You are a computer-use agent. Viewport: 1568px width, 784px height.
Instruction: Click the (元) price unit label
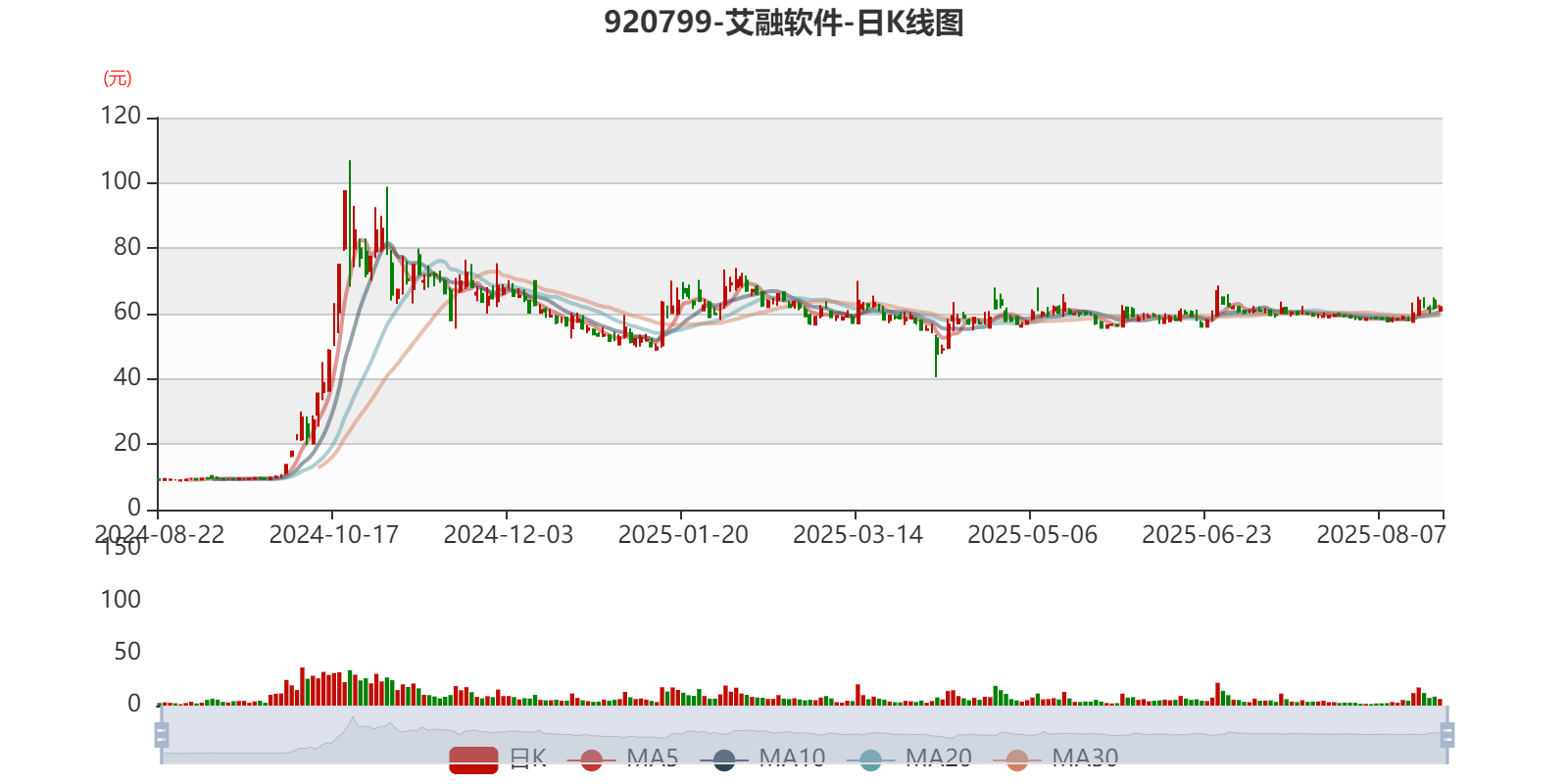tap(118, 78)
